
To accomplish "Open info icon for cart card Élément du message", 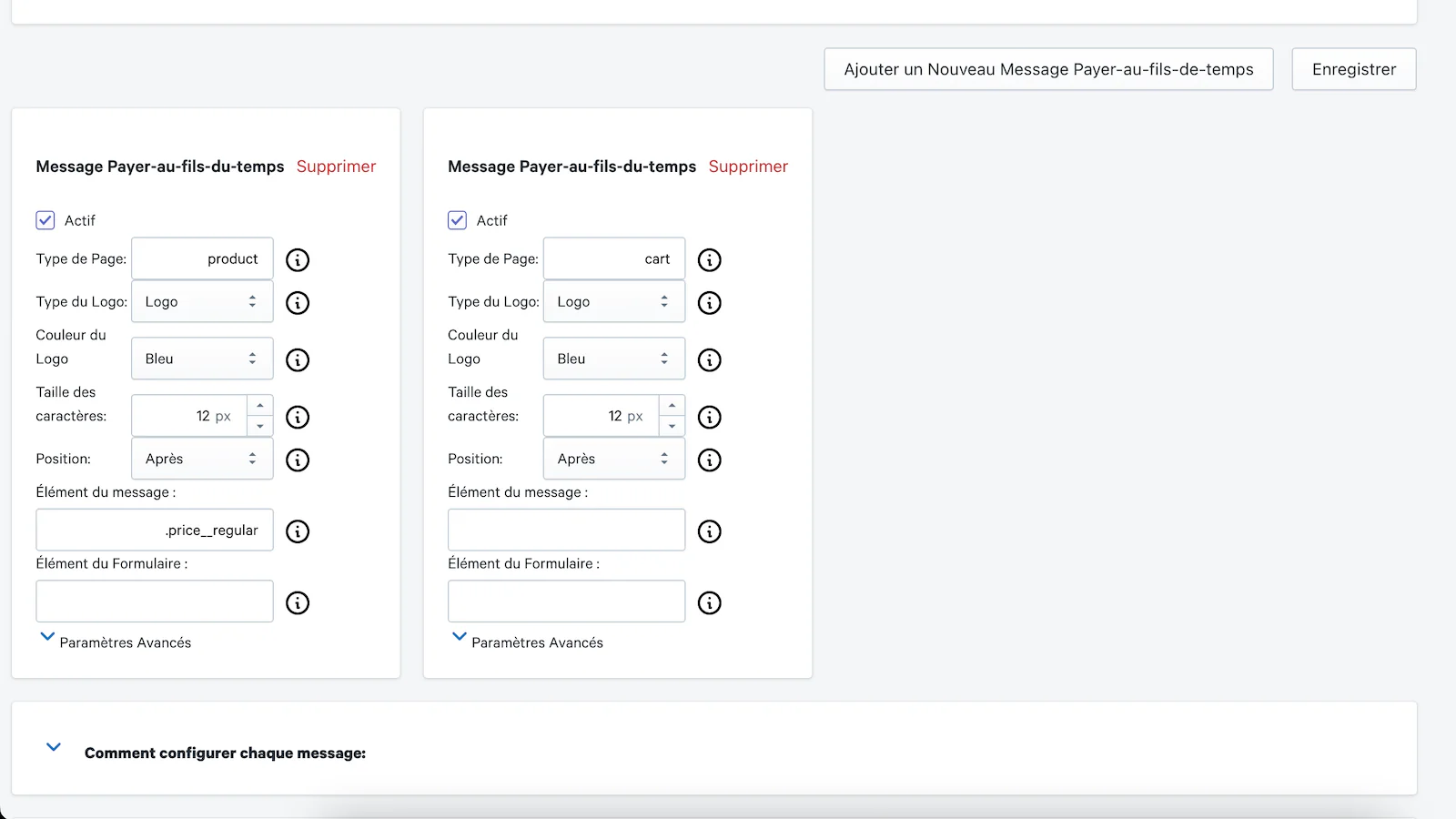I will 710,531.
